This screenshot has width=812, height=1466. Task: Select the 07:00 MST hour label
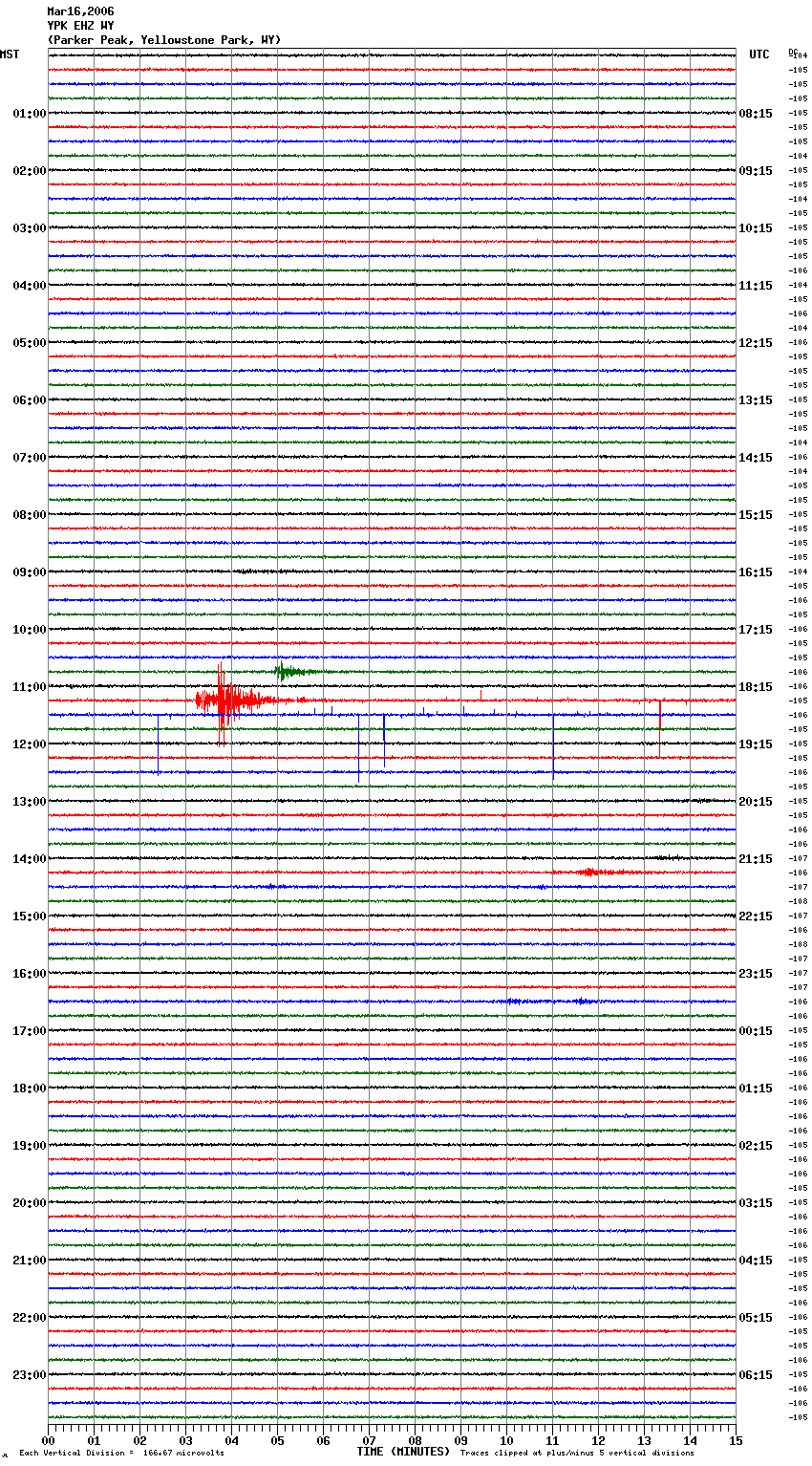[29, 458]
